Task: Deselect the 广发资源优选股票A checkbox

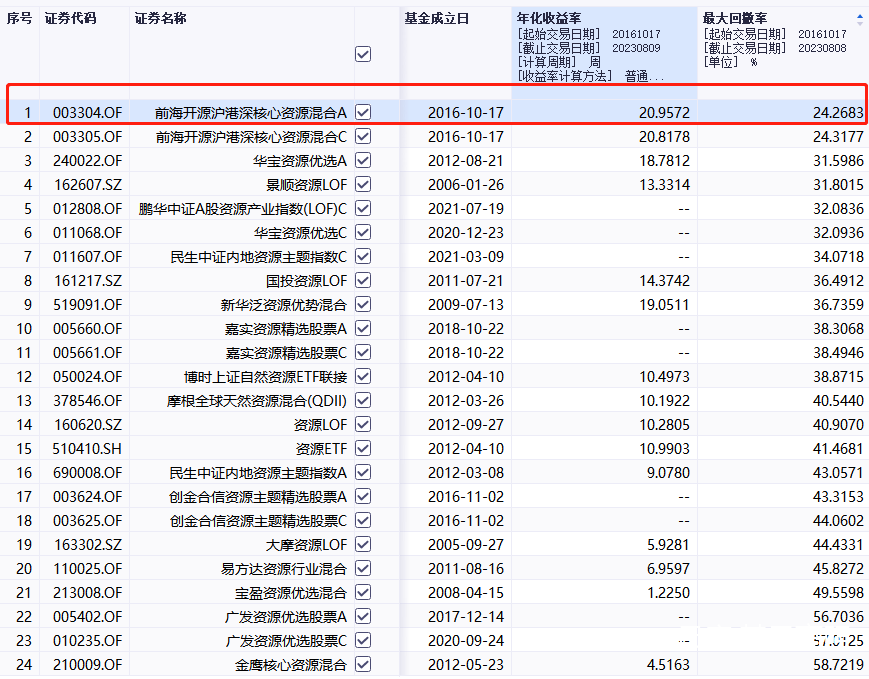Action: tap(363, 617)
